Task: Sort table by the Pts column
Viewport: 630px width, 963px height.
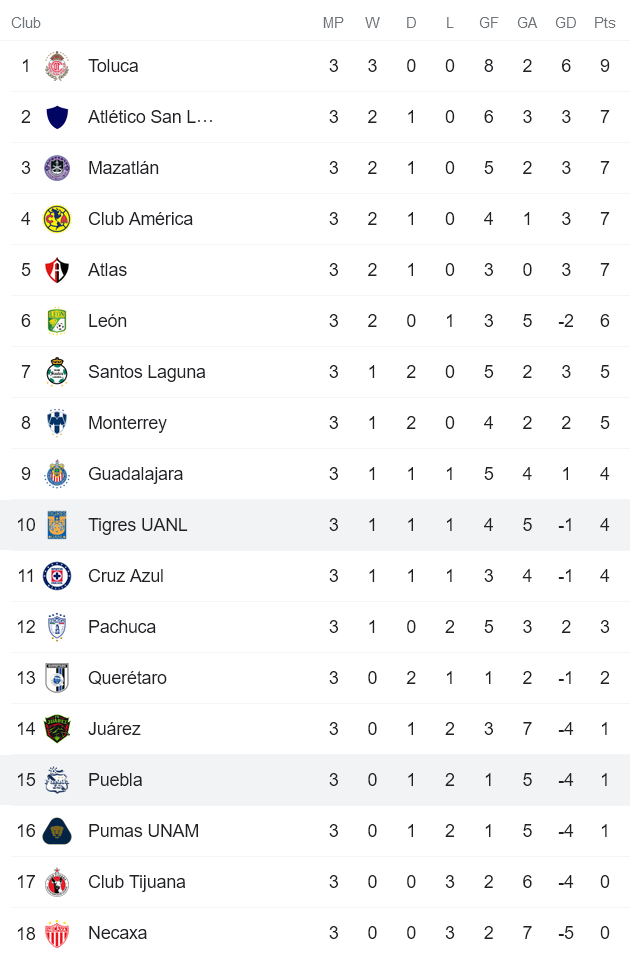Action: click(604, 22)
